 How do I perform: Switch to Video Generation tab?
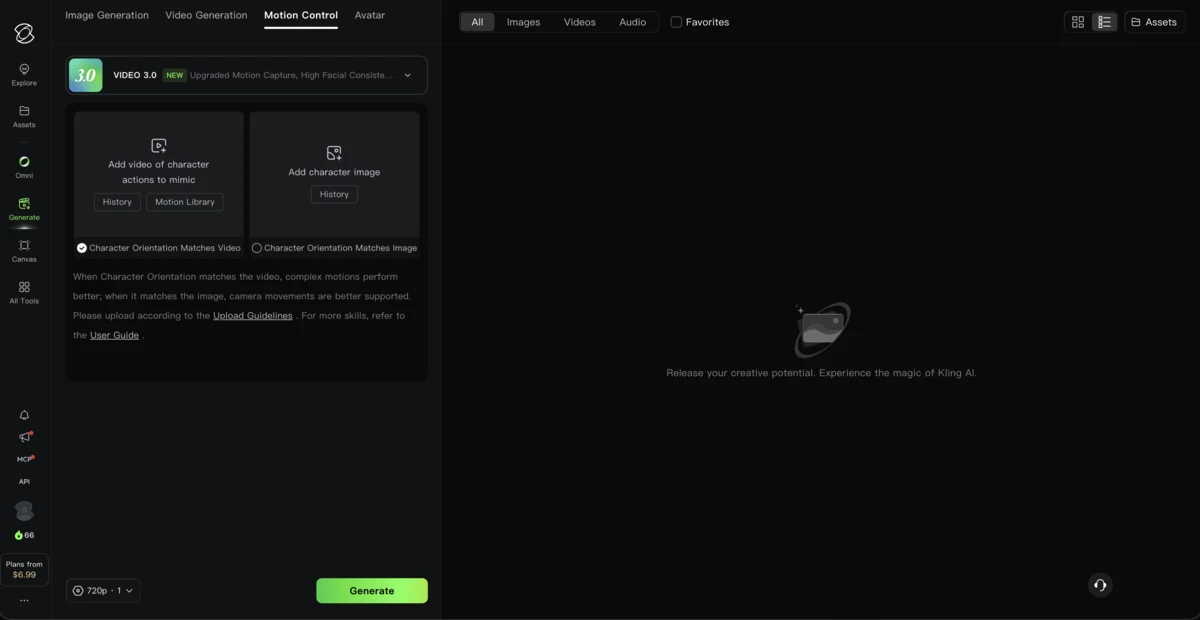[206, 15]
